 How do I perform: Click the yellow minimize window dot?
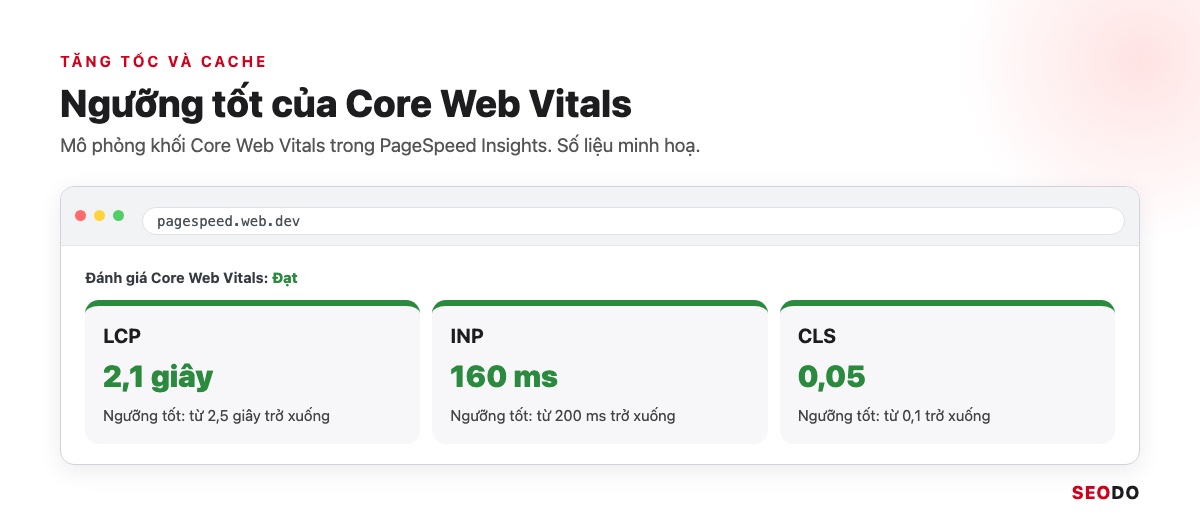click(100, 216)
